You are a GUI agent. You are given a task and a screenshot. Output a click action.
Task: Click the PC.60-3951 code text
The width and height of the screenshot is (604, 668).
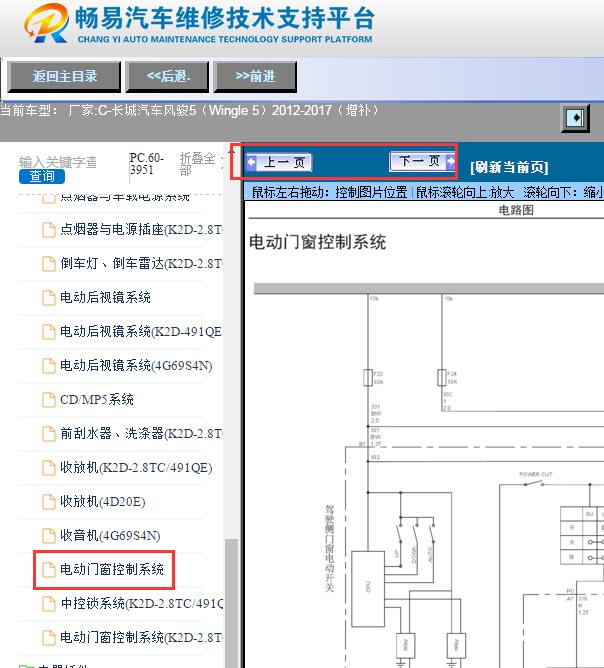click(147, 164)
